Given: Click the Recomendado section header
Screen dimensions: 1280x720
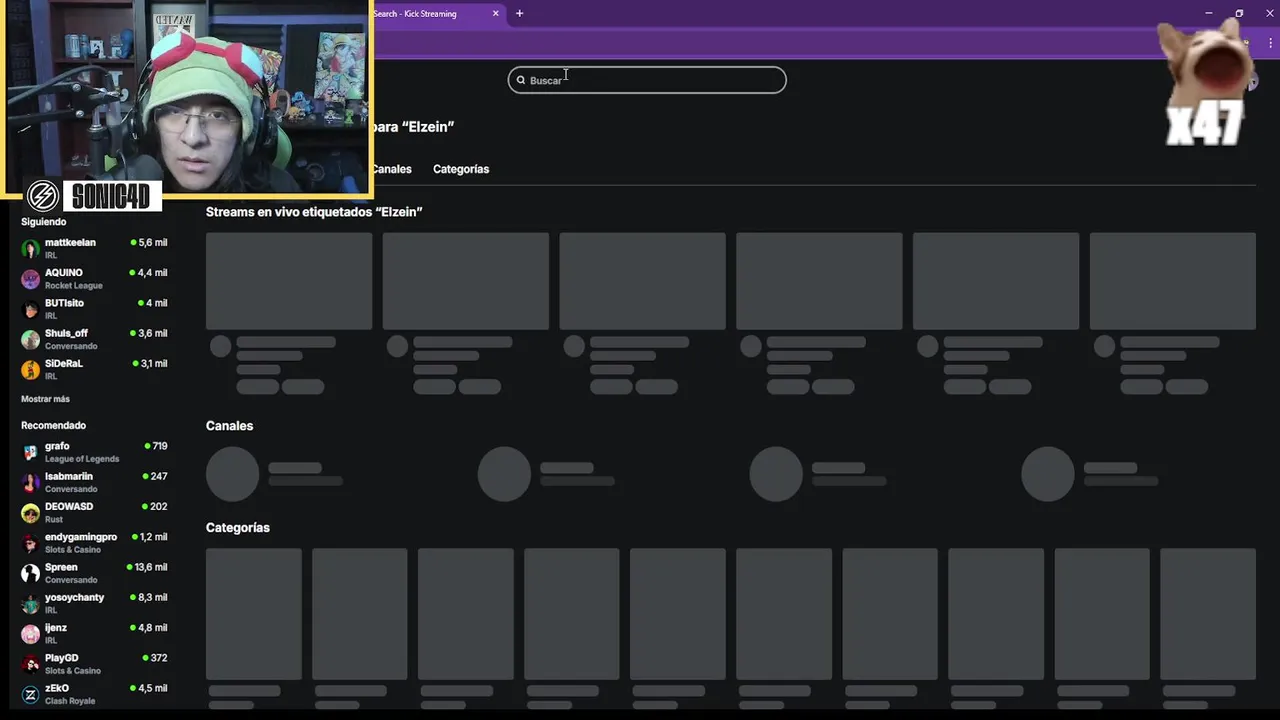Looking at the screenshot, I should point(54,425).
